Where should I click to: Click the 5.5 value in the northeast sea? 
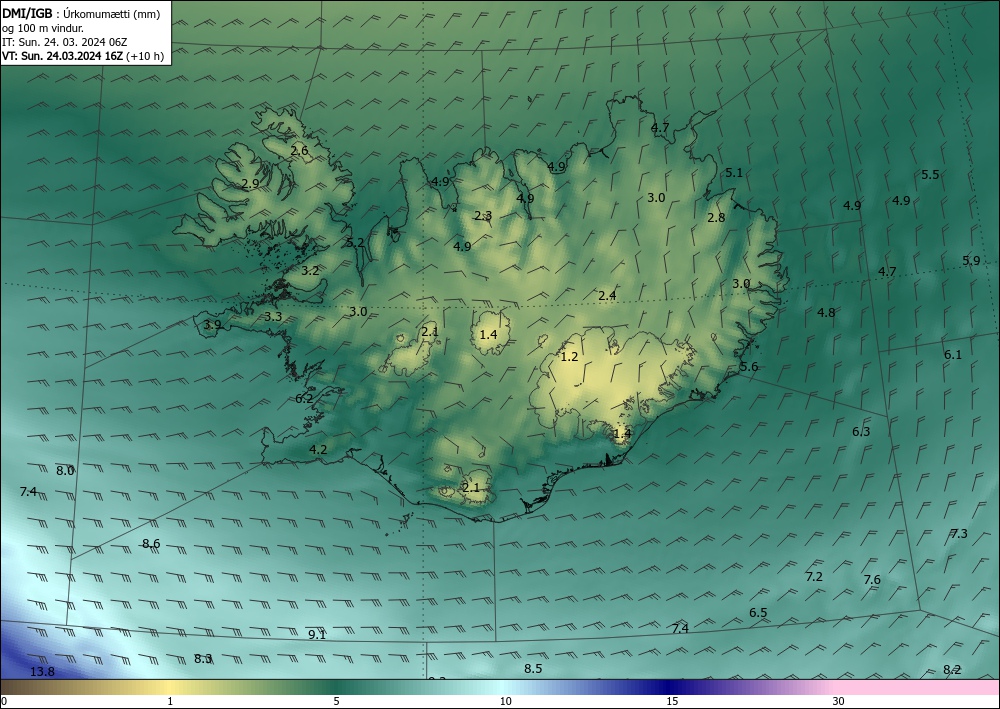pos(930,175)
